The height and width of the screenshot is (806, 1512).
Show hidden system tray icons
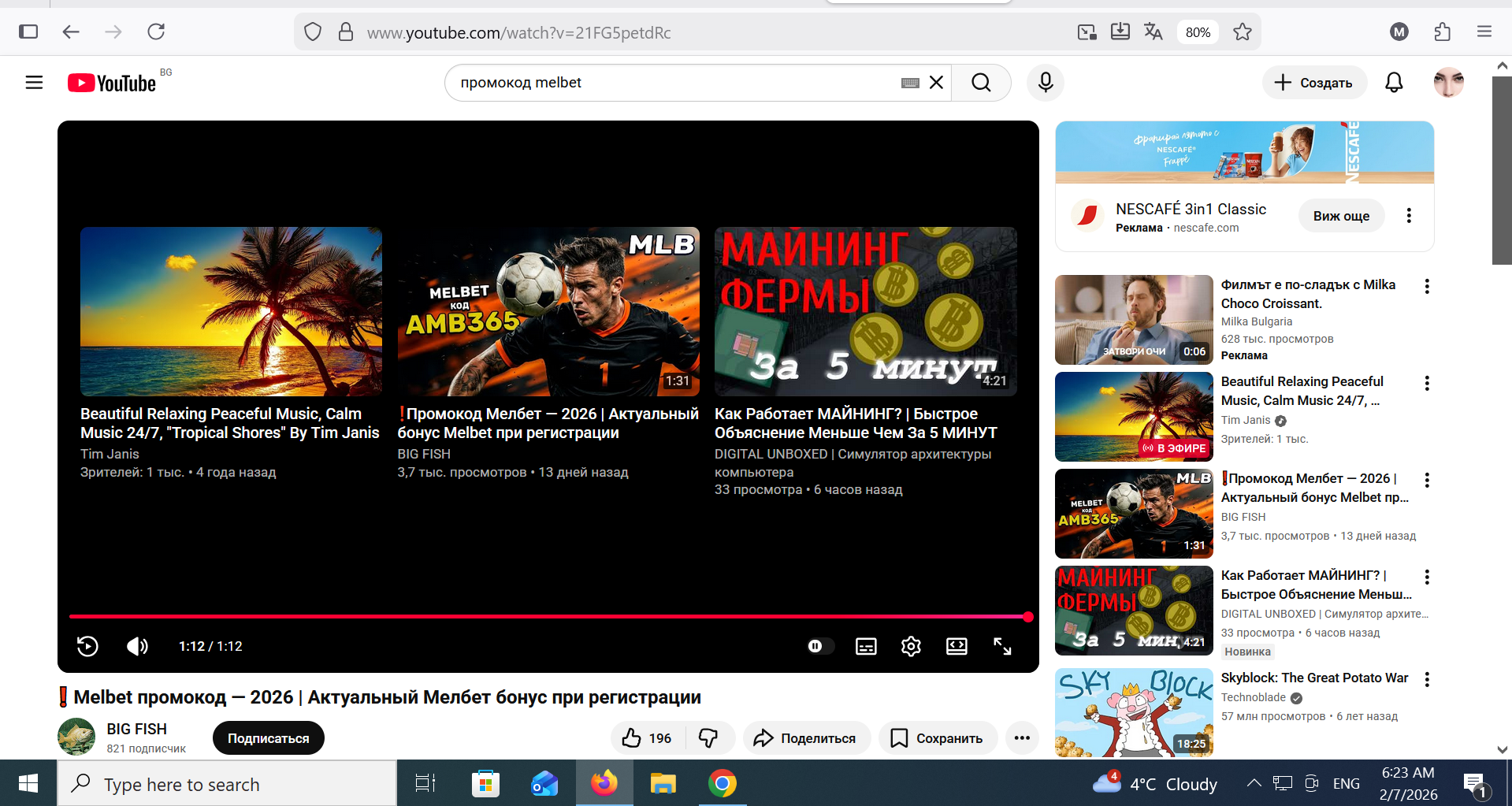click(1254, 783)
